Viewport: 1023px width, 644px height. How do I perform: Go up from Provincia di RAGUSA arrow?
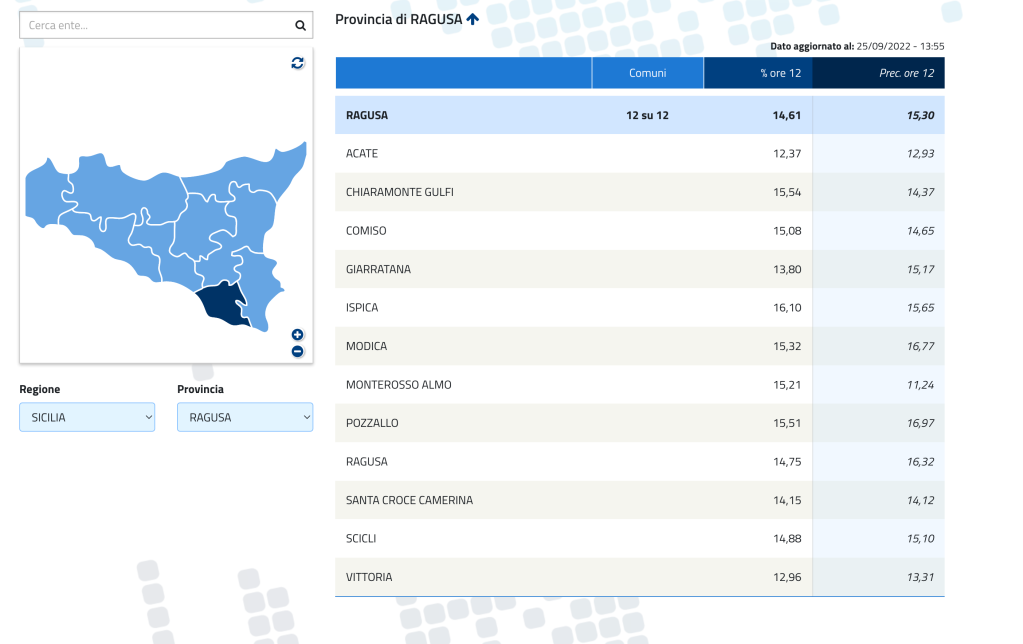click(x=473, y=19)
